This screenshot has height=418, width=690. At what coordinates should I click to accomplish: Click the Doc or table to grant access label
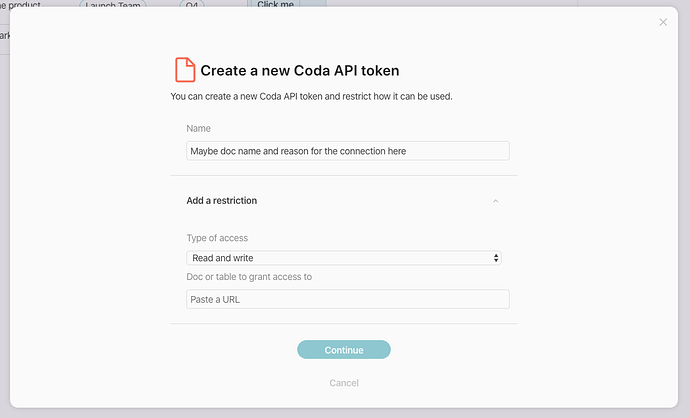[249, 277]
